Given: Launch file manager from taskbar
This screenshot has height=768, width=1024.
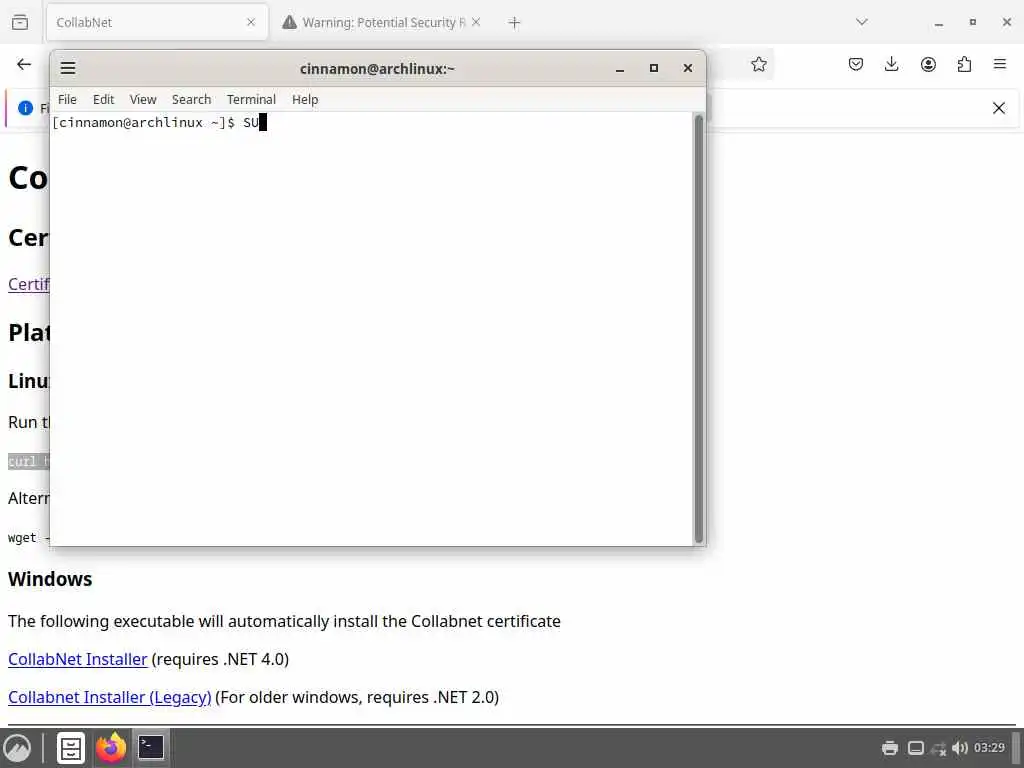Looking at the screenshot, I should (x=71, y=748).
